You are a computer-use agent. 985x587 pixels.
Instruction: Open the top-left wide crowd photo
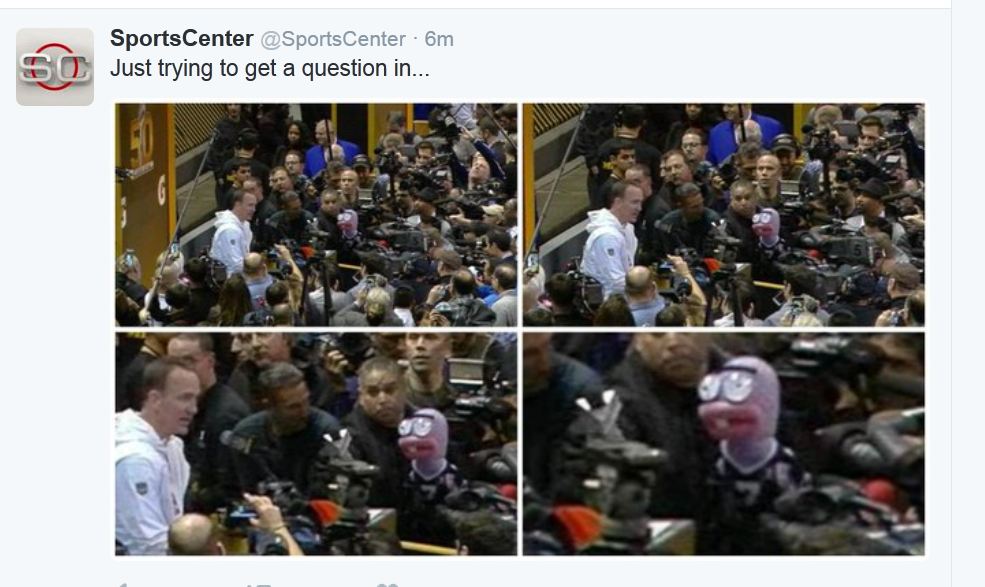click(316, 214)
